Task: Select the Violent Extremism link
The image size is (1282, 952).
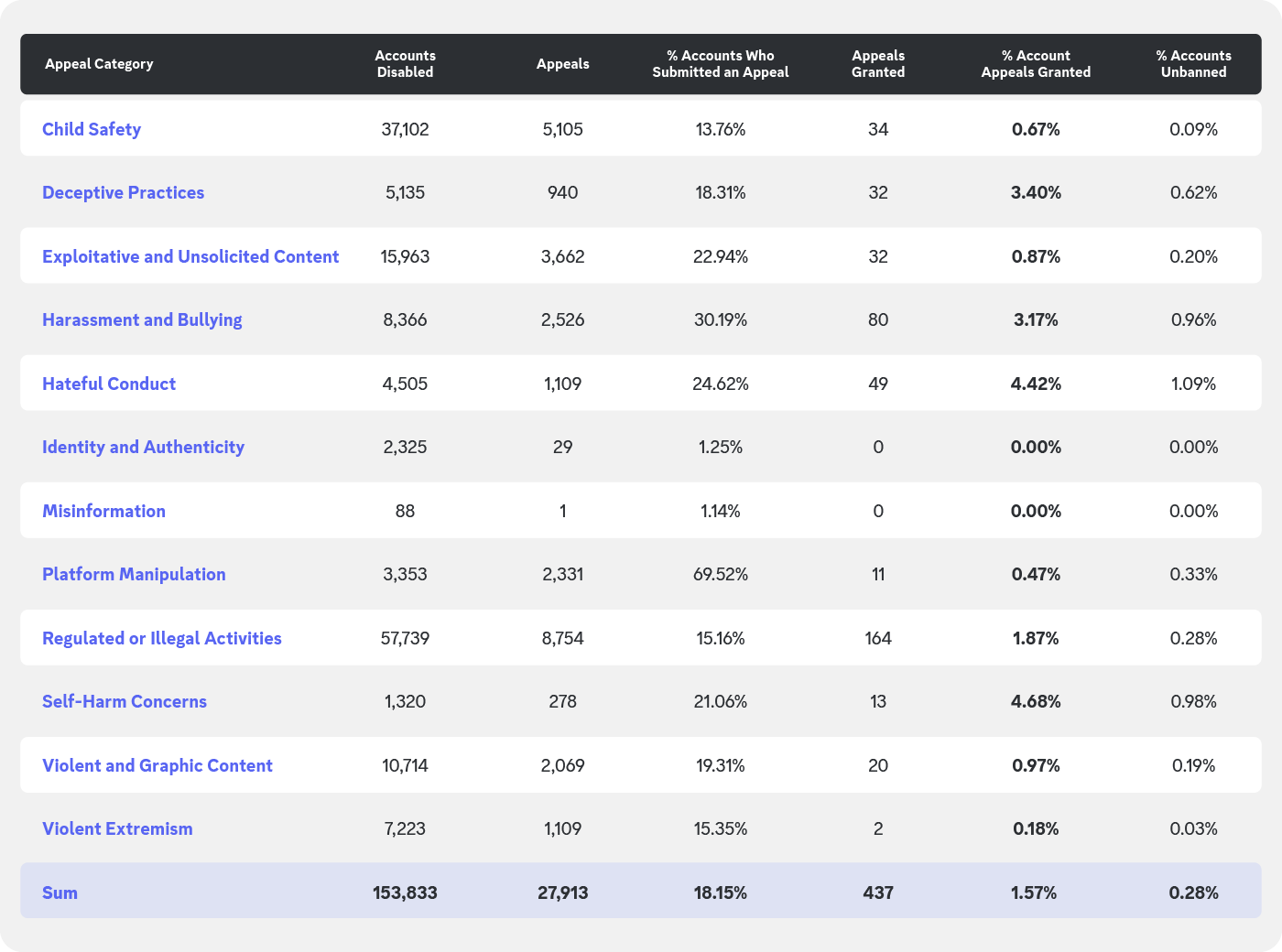Action: pyautogui.click(x=117, y=828)
